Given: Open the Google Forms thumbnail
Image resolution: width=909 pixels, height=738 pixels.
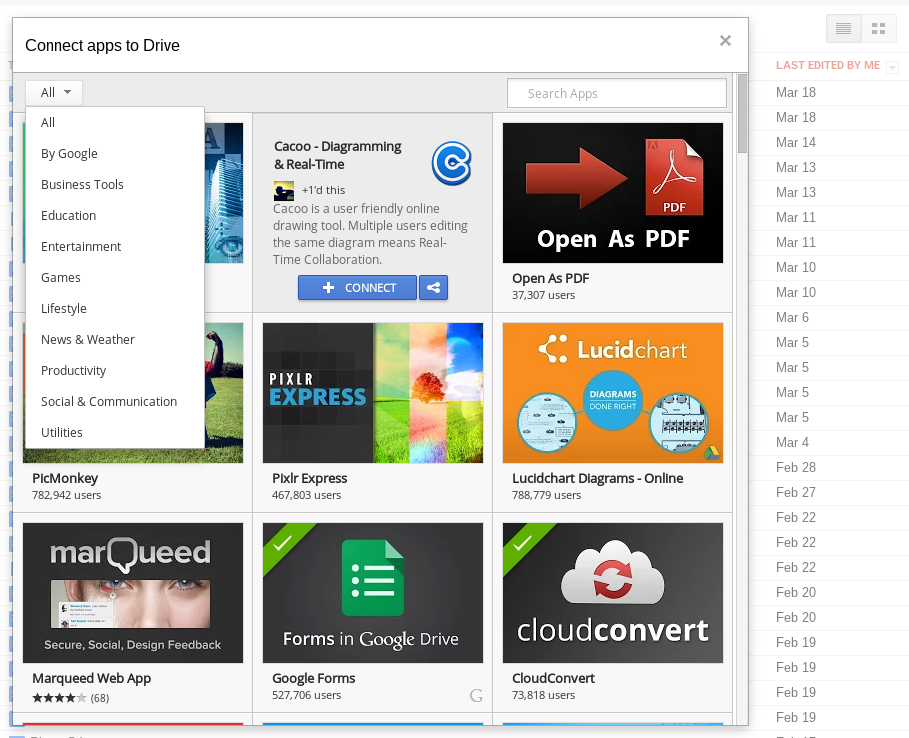Looking at the screenshot, I should (x=373, y=593).
